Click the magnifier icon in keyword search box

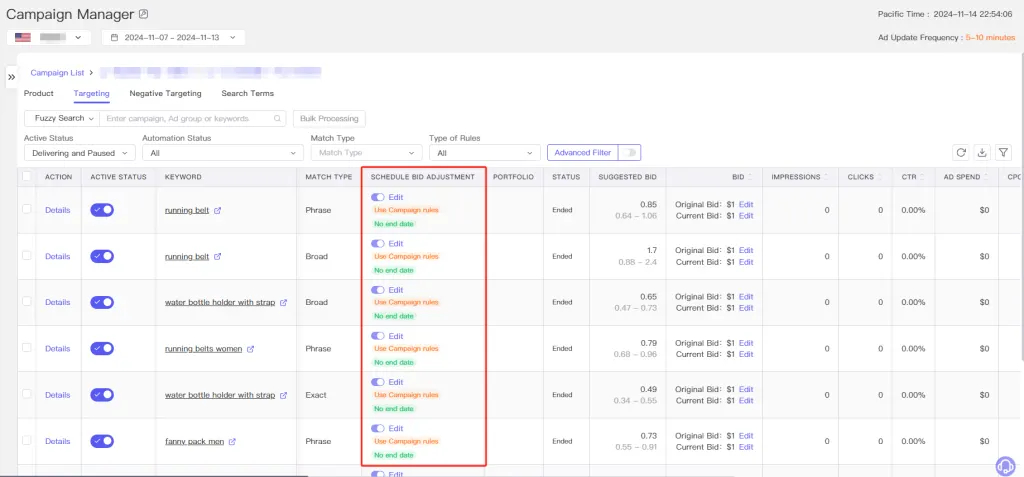pos(277,118)
